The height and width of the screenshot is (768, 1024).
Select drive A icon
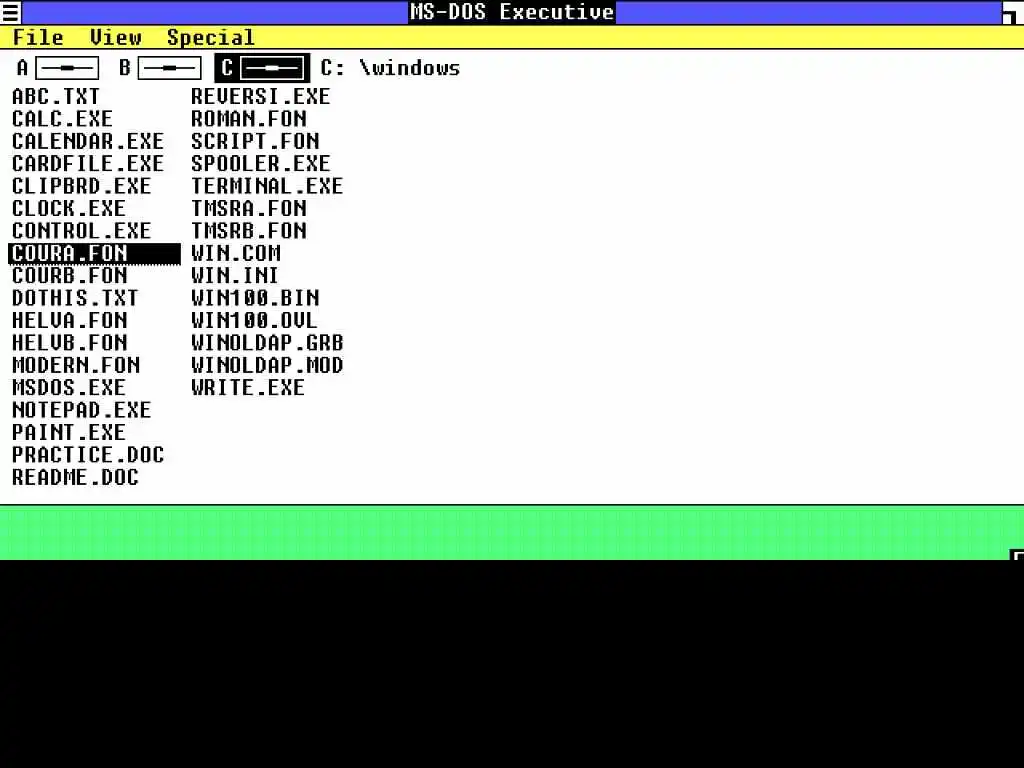coord(57,68)
